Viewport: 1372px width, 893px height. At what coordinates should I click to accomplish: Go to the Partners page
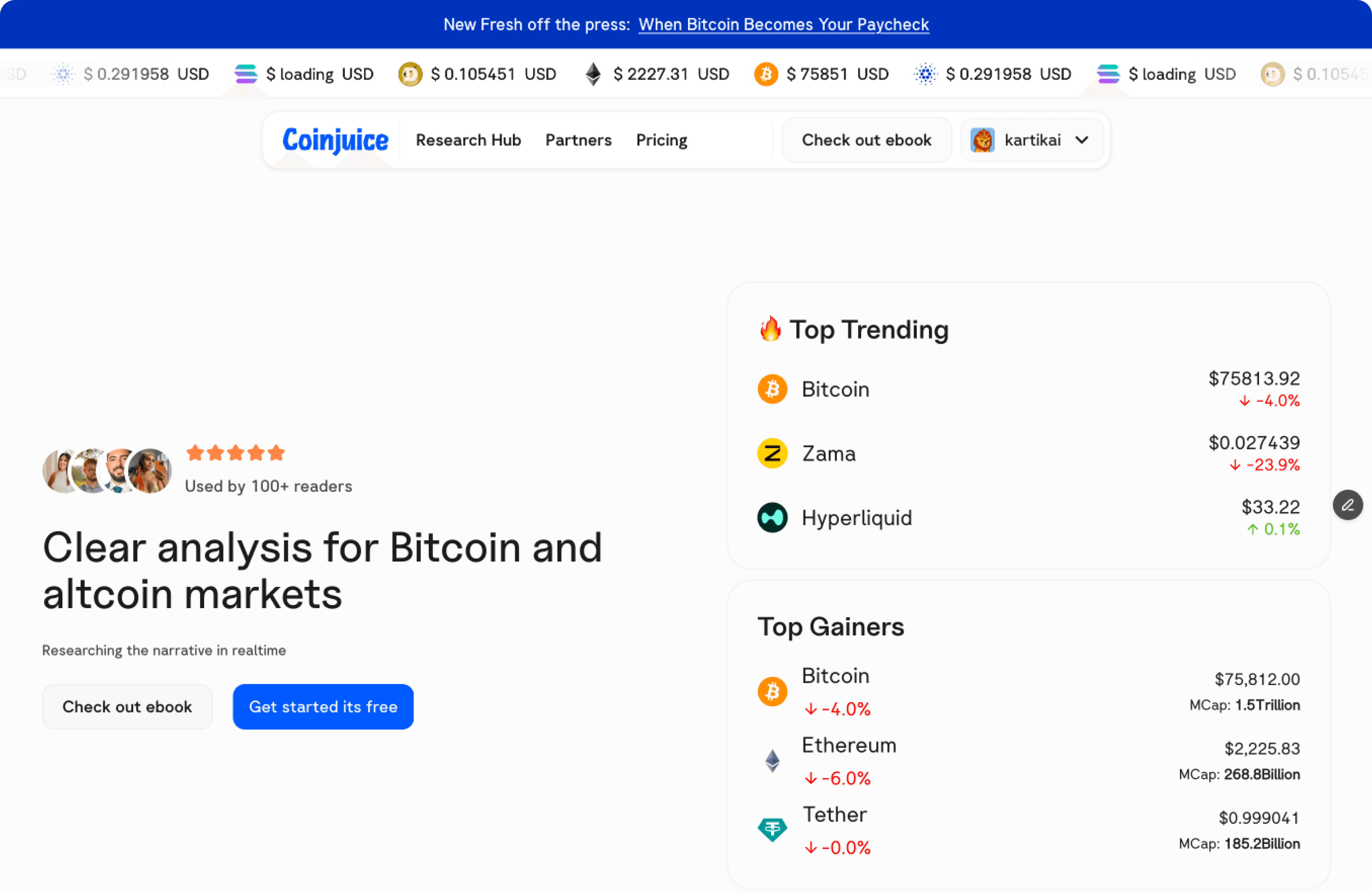coord(578,140)
